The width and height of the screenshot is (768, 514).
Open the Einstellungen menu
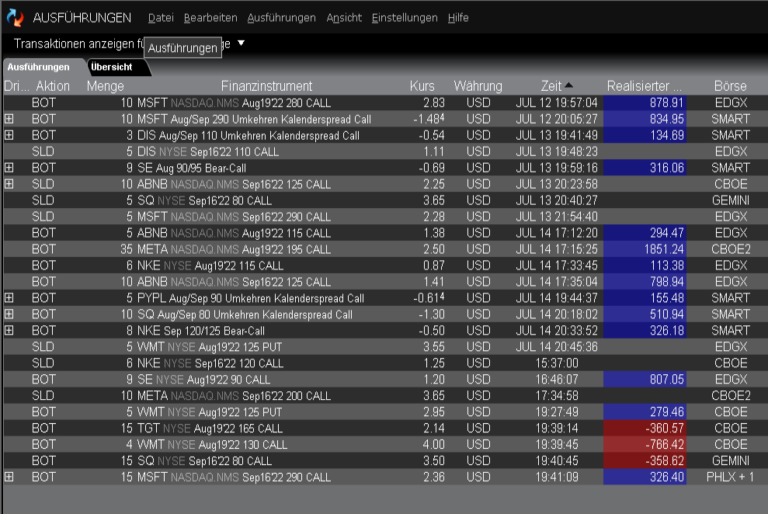[404, 18]
